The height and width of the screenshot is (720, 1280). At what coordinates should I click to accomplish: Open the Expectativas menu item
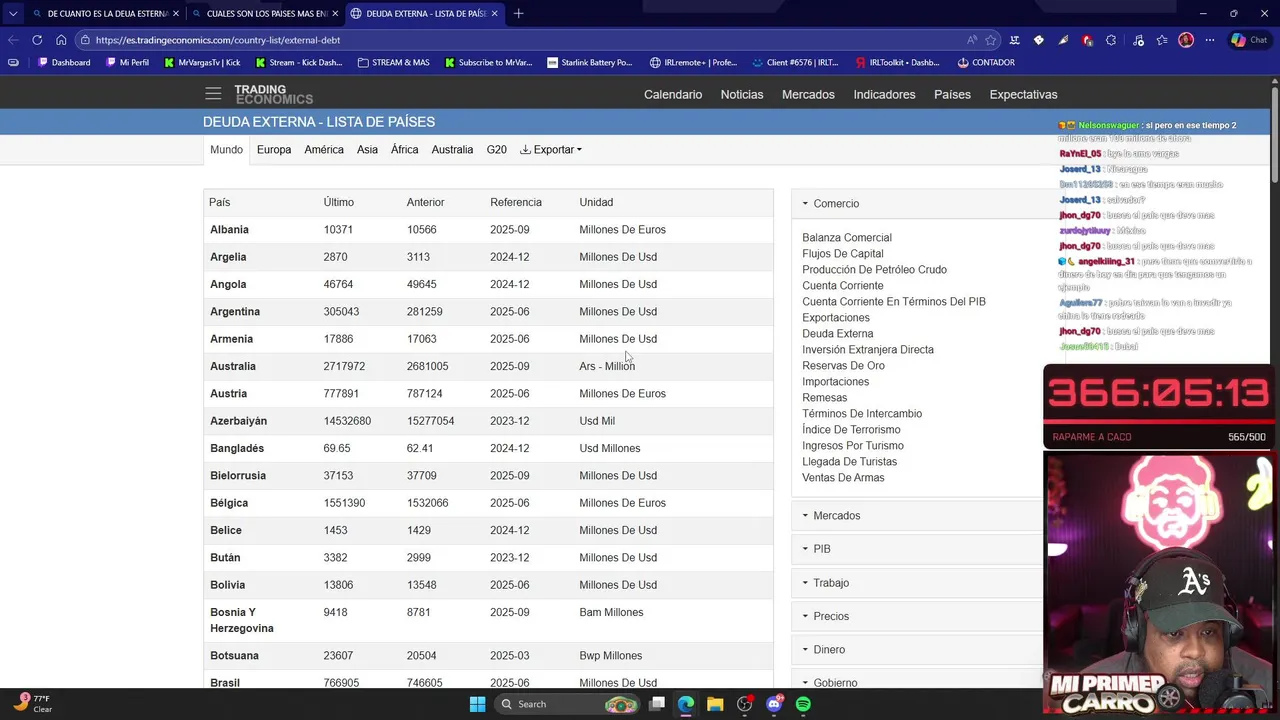coord(1023,94)
